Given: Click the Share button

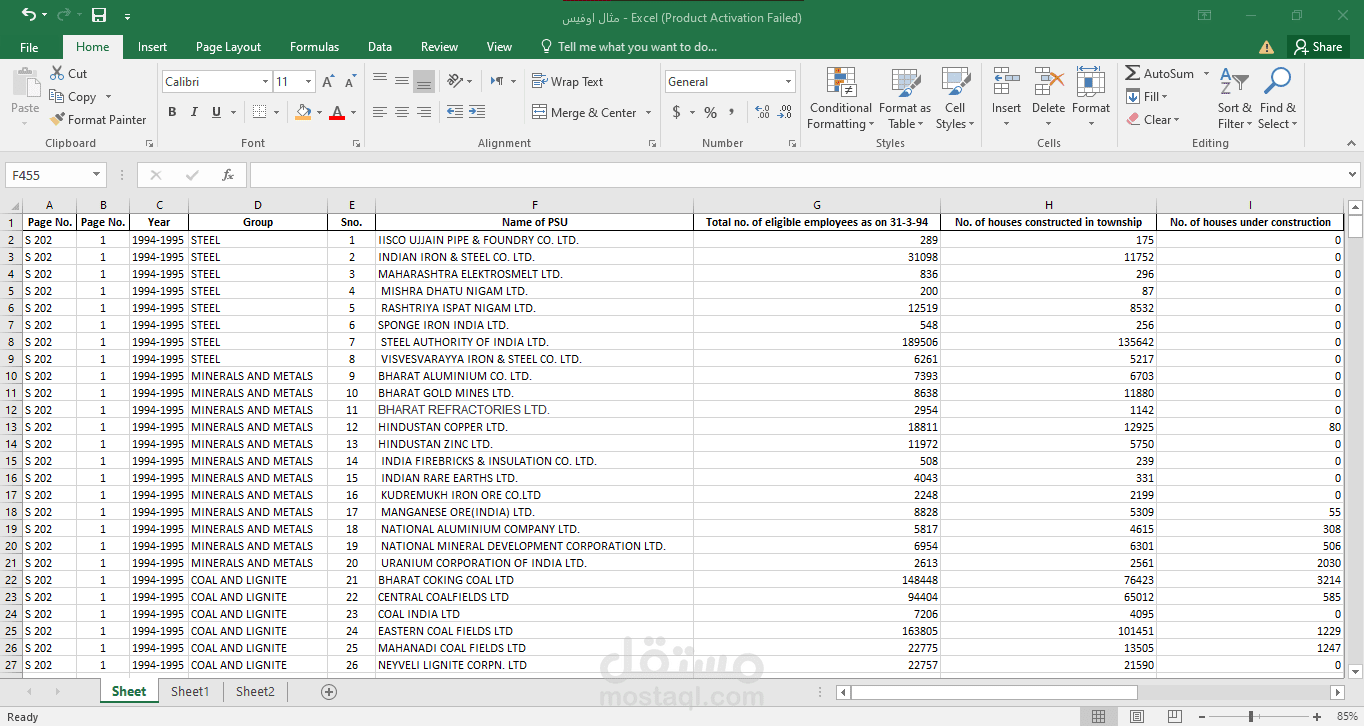Looking at the screenshot, I should 1317,46.
